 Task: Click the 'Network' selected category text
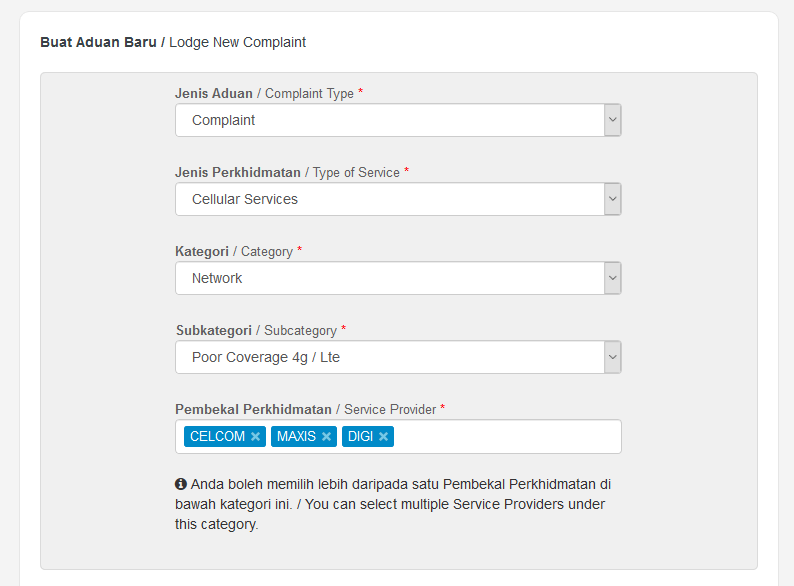[217, 278]
